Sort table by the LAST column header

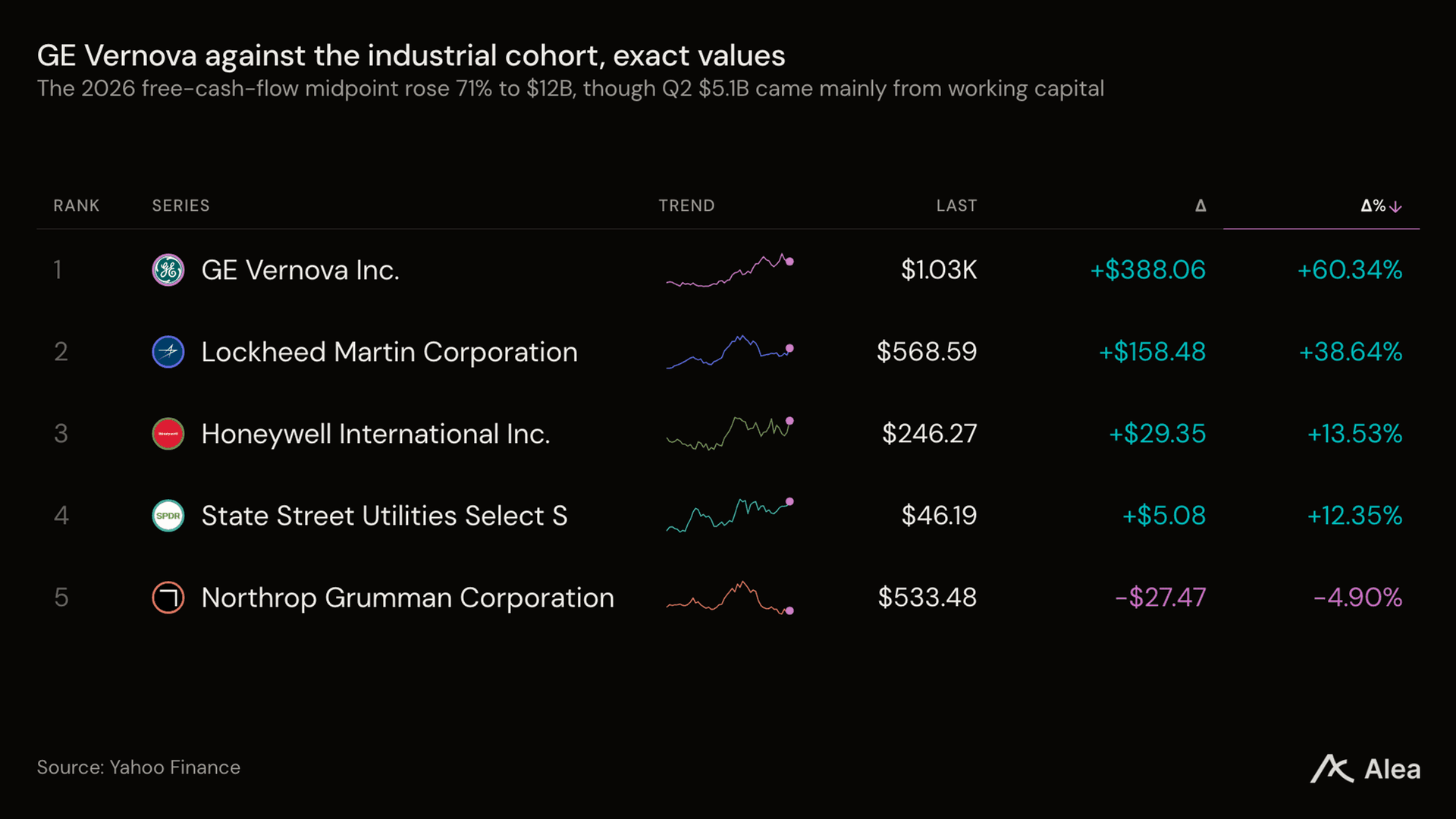tap(956, 206)
